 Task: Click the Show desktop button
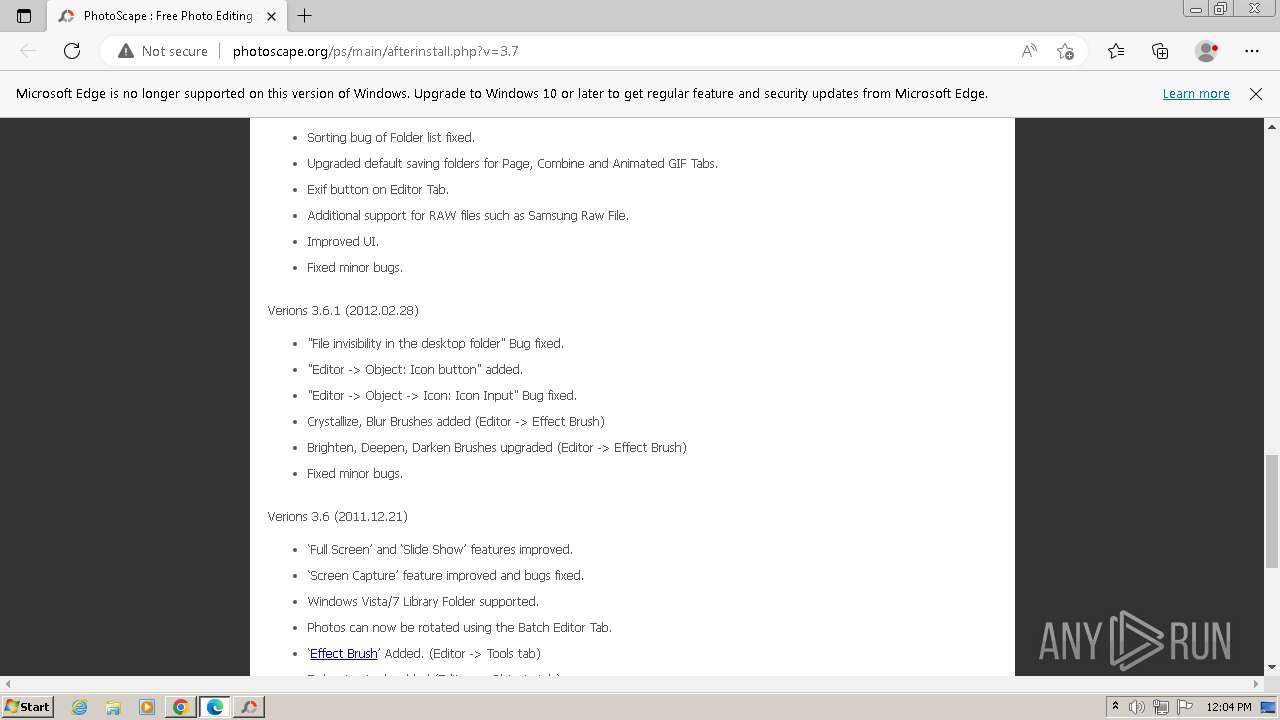[1270, 707]
